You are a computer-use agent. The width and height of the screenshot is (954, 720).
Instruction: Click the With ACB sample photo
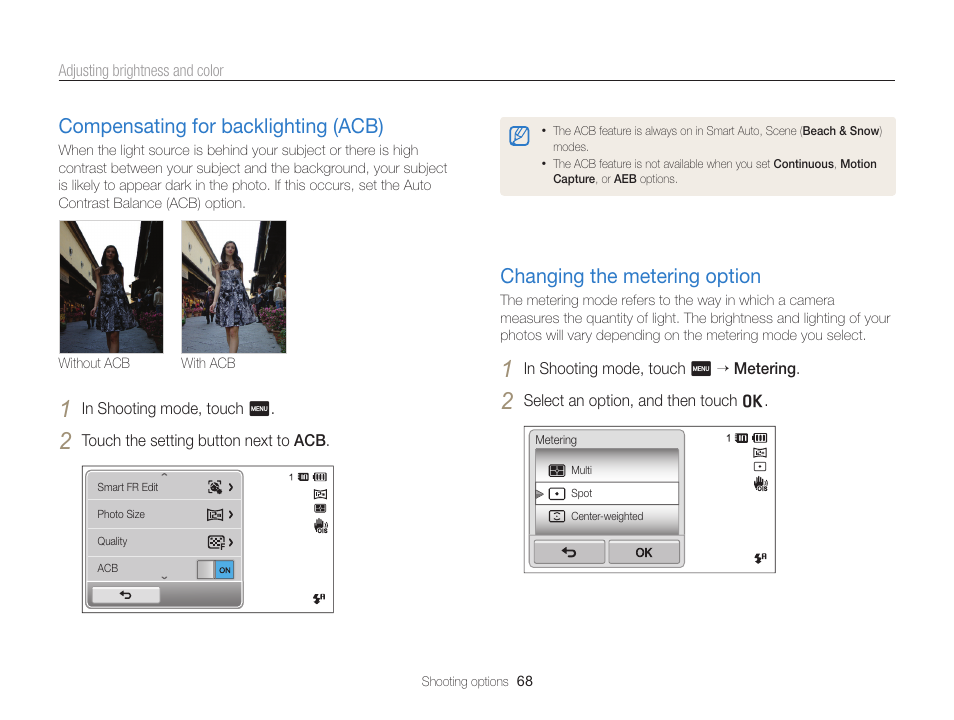[234, 287]
